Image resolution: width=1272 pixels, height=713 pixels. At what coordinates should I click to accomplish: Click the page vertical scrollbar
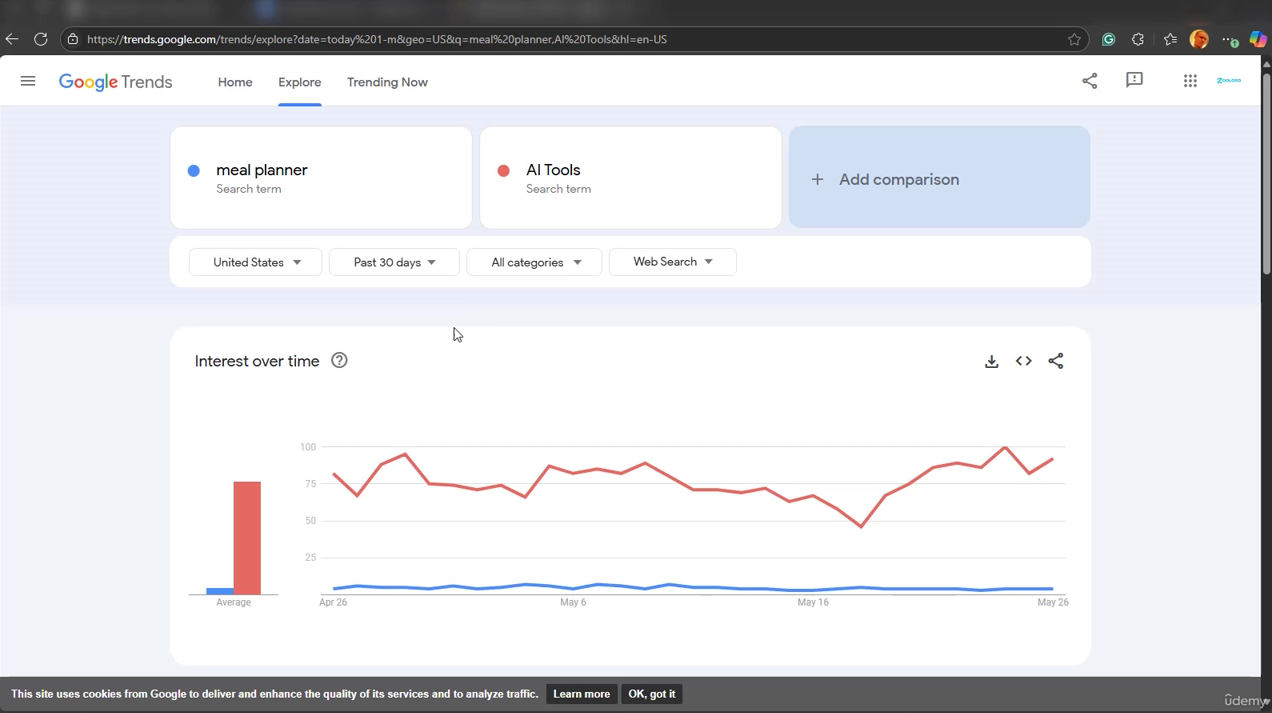1266,173
